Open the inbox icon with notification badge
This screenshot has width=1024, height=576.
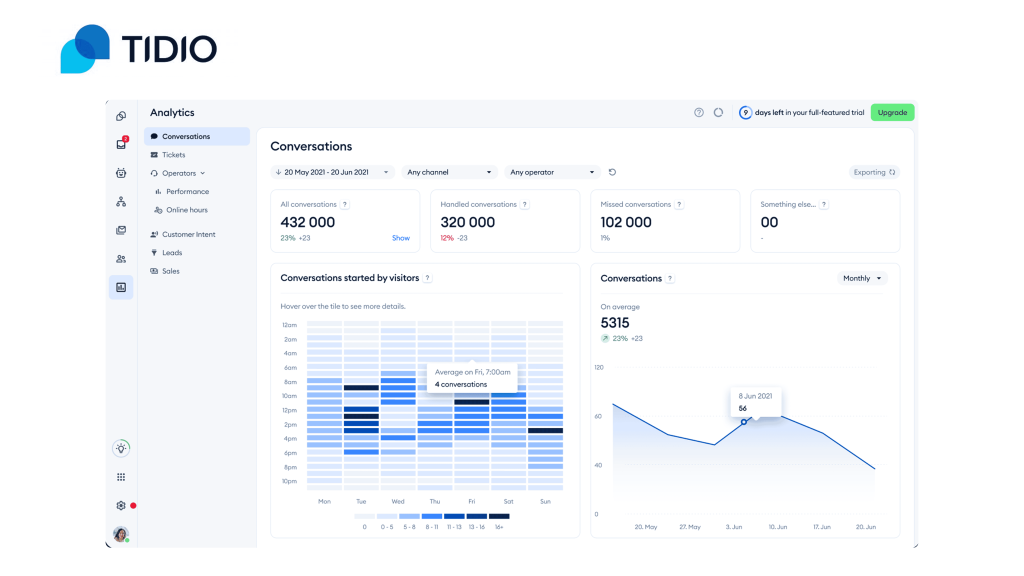121,144
